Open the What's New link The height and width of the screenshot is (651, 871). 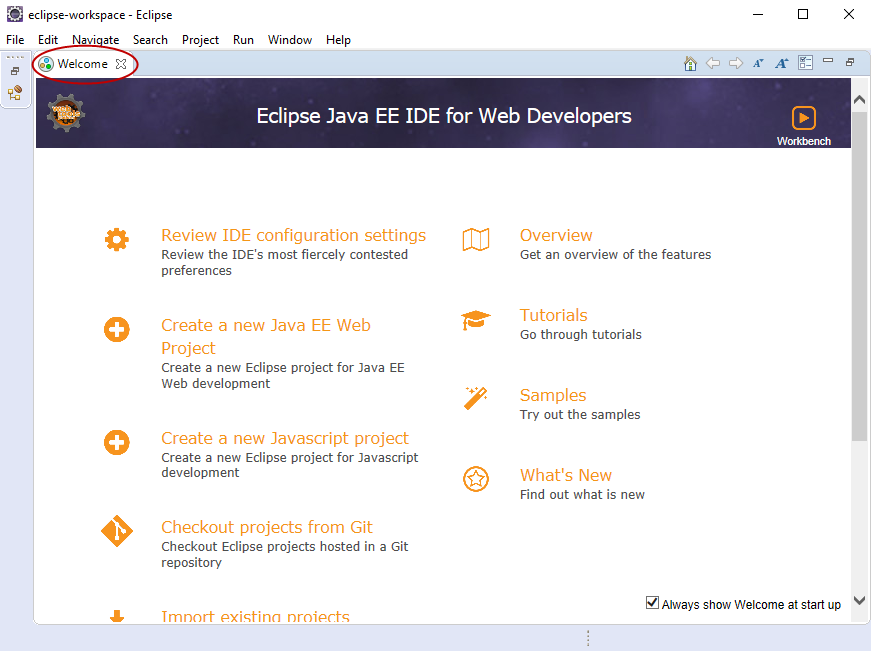tap(565, 475)
